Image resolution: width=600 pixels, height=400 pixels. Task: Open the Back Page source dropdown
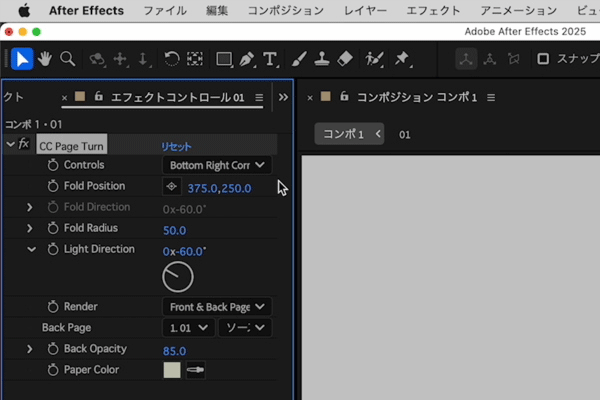point(245,328)
